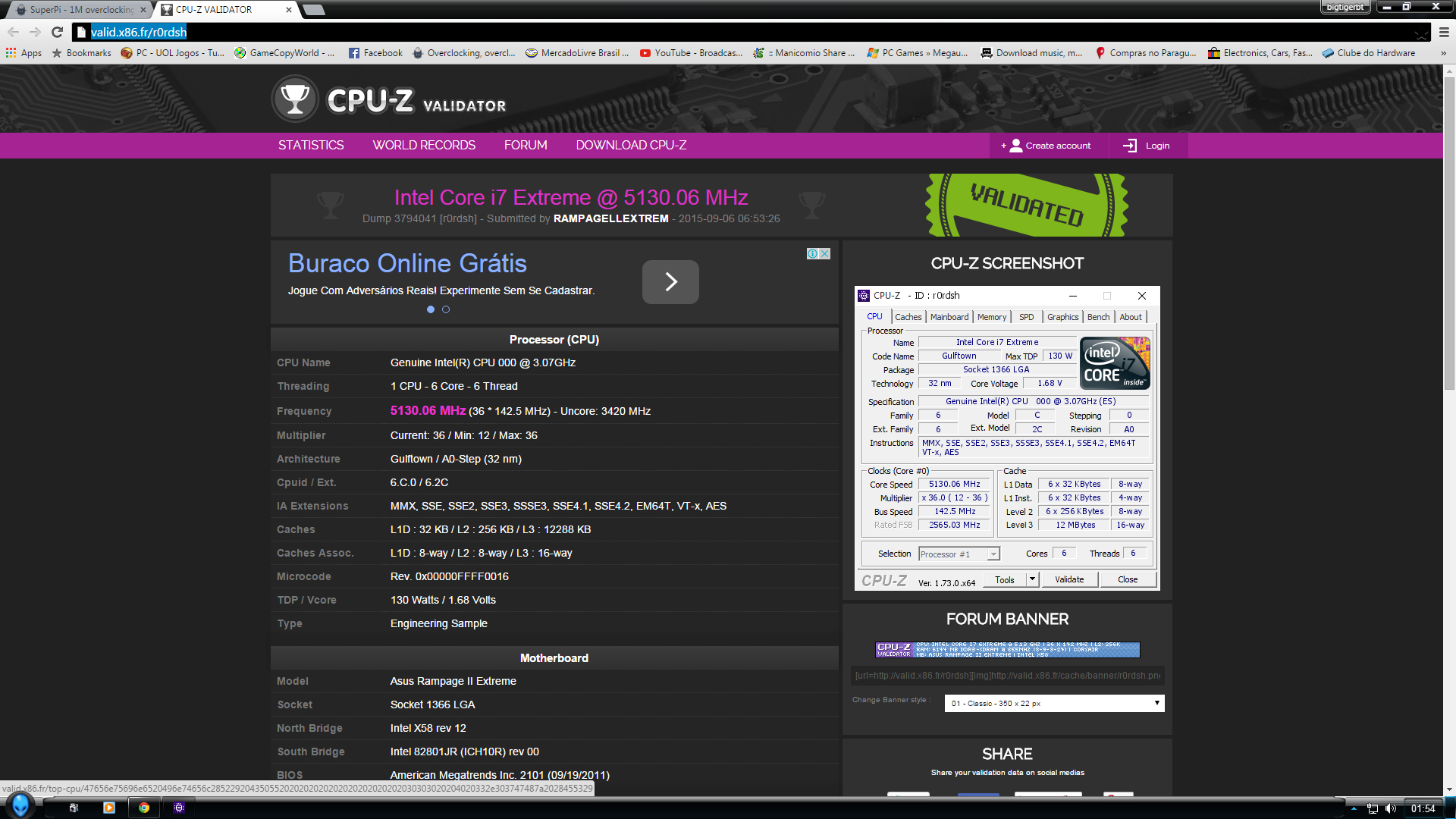Open the PC Games » Megau... bookmark
This screenshot has width=1456, height=819.
coord(918,53)
